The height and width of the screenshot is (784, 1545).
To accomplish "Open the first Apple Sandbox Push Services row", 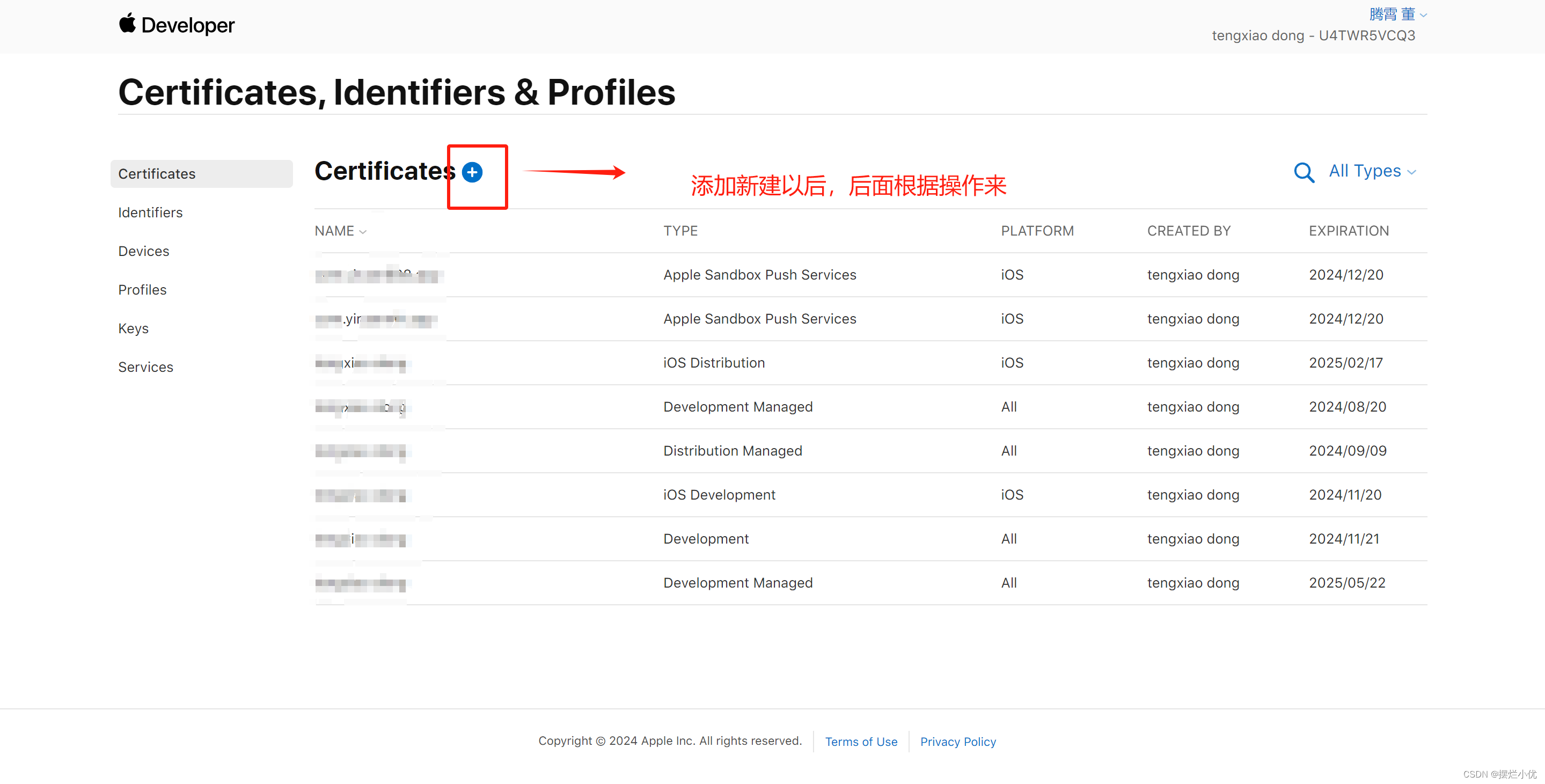I will 759,275.
